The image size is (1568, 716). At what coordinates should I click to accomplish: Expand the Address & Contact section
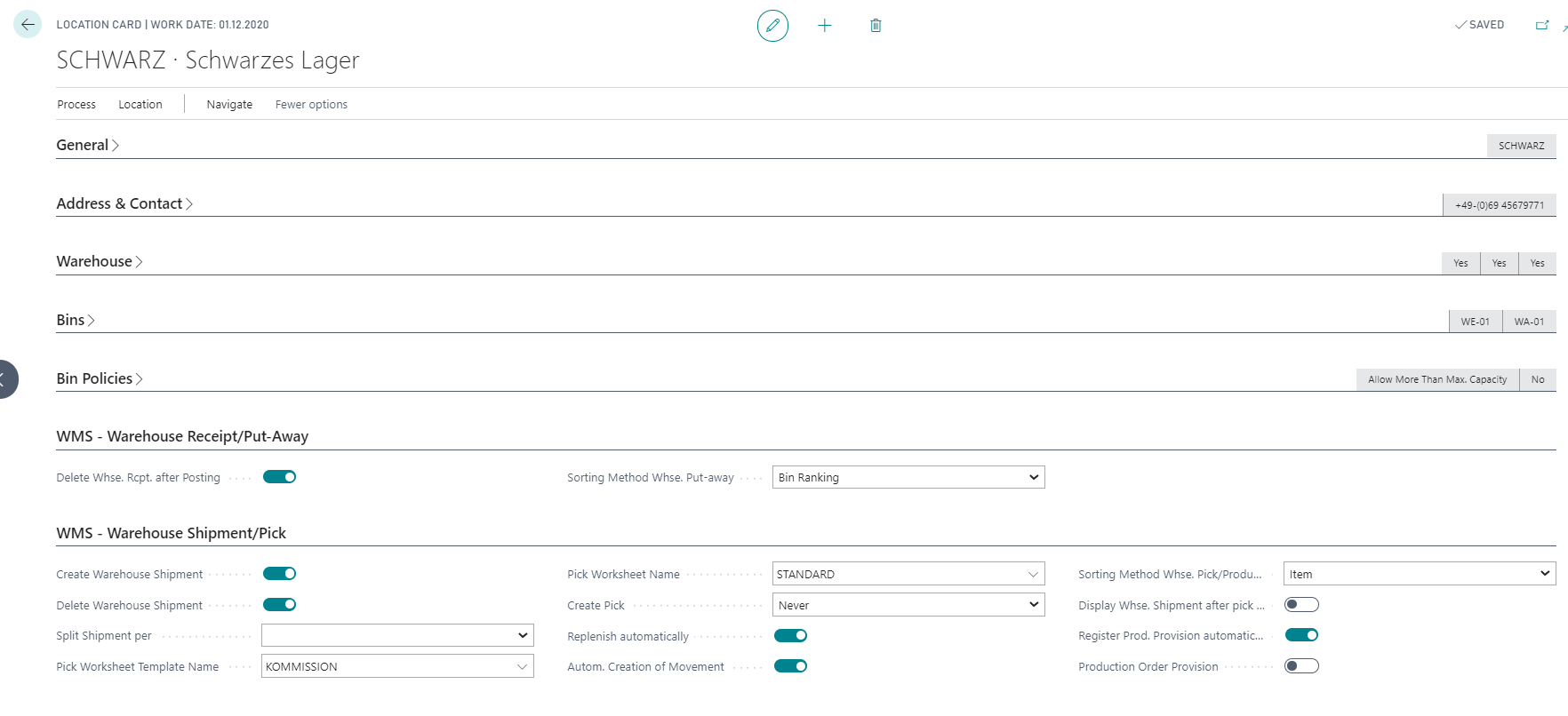pyautogui.click(x=124, y=203)
